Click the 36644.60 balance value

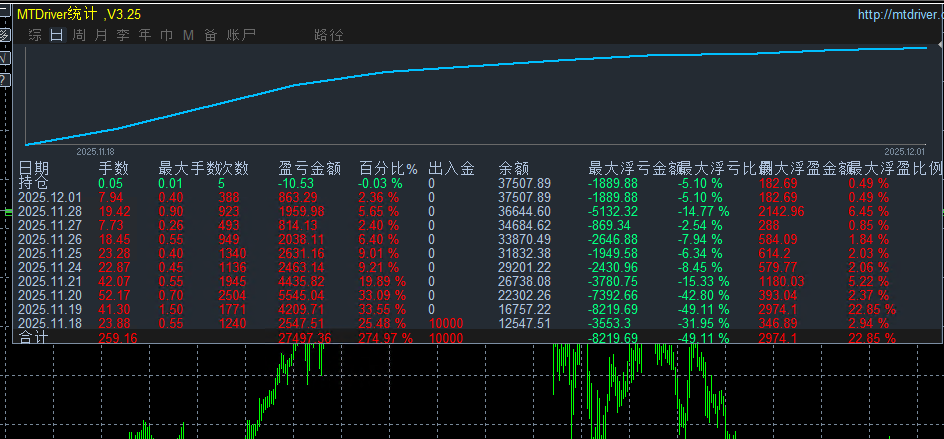[x=524, y=211]
